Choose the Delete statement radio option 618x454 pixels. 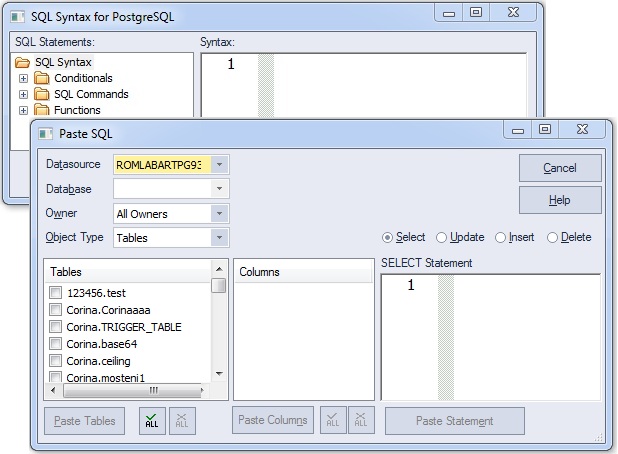pyautogui.click(x=553, y=238)
